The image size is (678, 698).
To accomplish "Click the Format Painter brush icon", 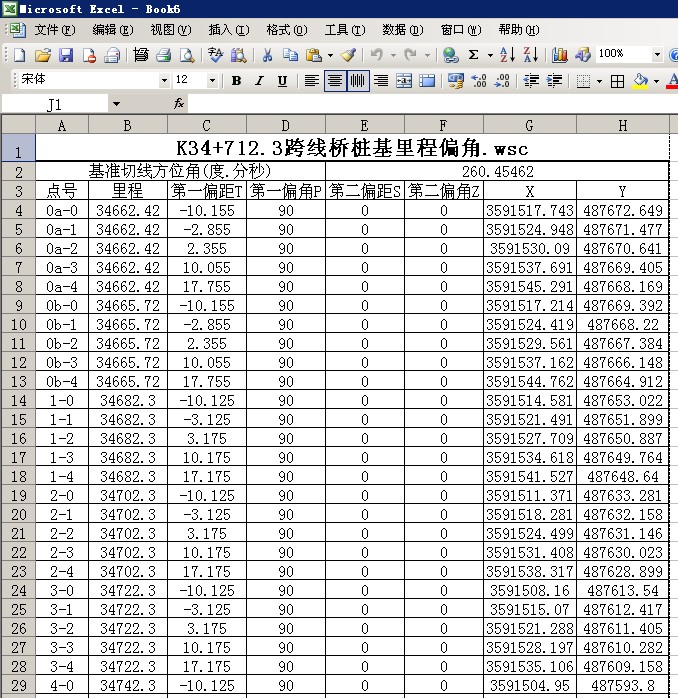I will tap(348, 55).
